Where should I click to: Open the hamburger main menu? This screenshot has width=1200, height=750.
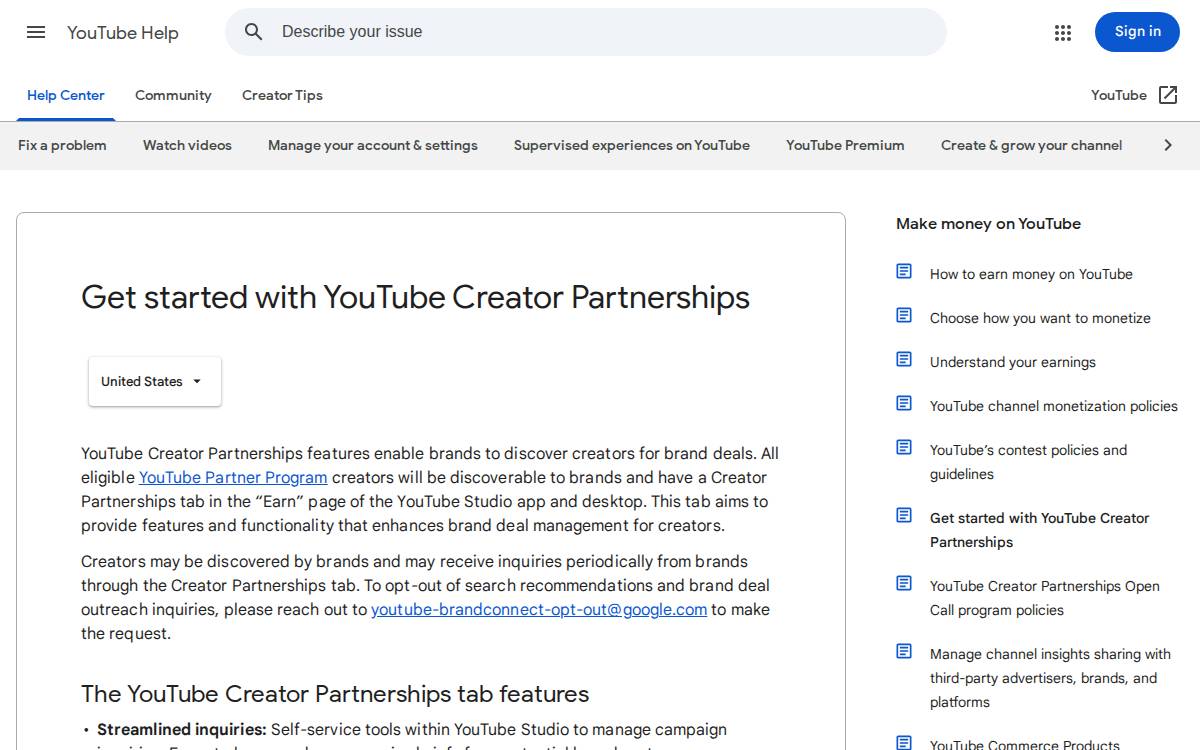[x=36, y=32]
